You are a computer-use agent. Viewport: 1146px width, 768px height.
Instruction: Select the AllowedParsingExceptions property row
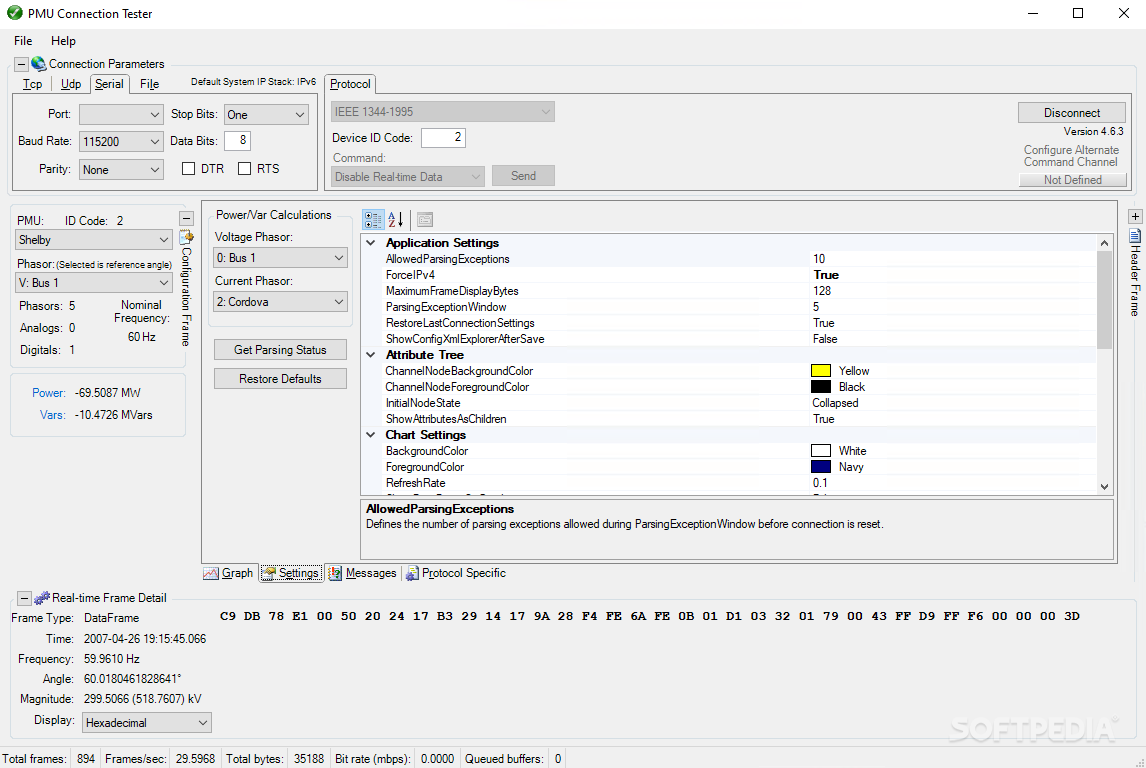pos(738,259)
